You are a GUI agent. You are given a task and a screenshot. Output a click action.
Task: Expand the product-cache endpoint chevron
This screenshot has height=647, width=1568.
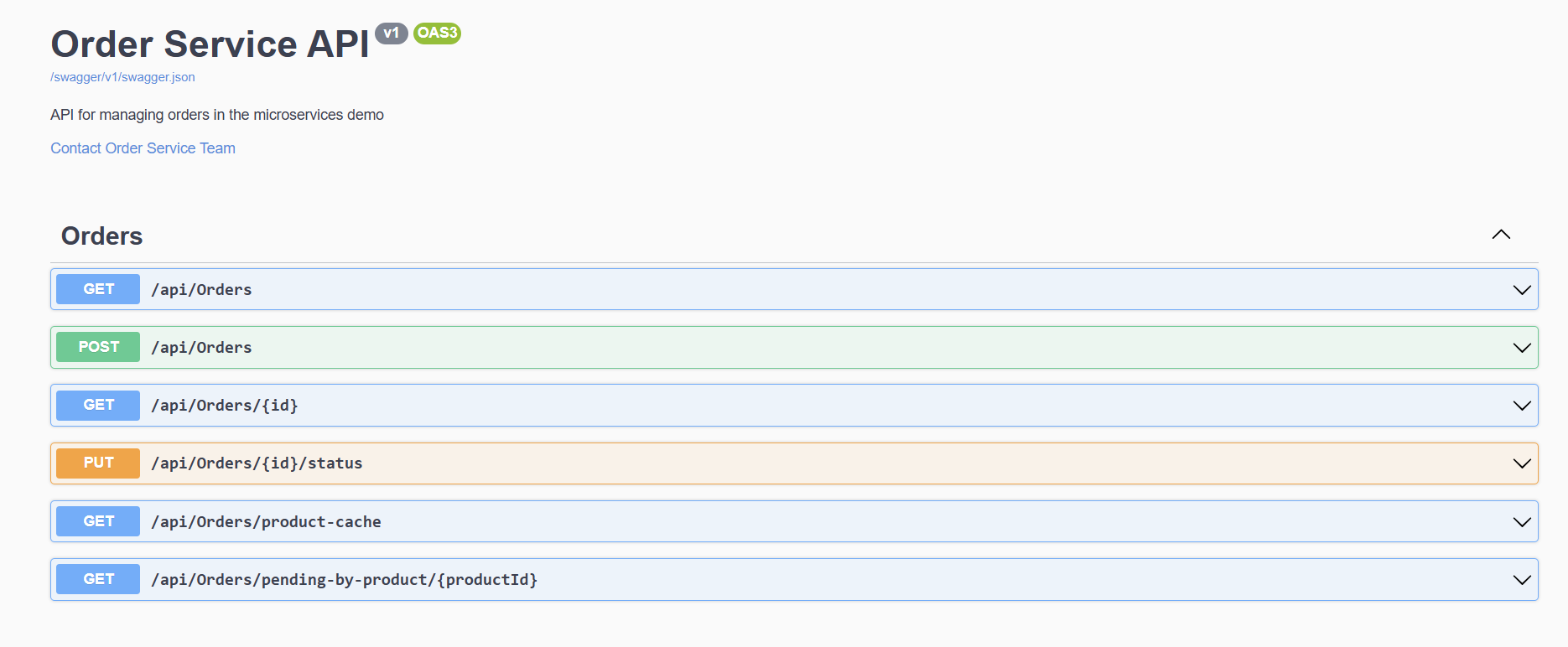tap(1521, 522)
